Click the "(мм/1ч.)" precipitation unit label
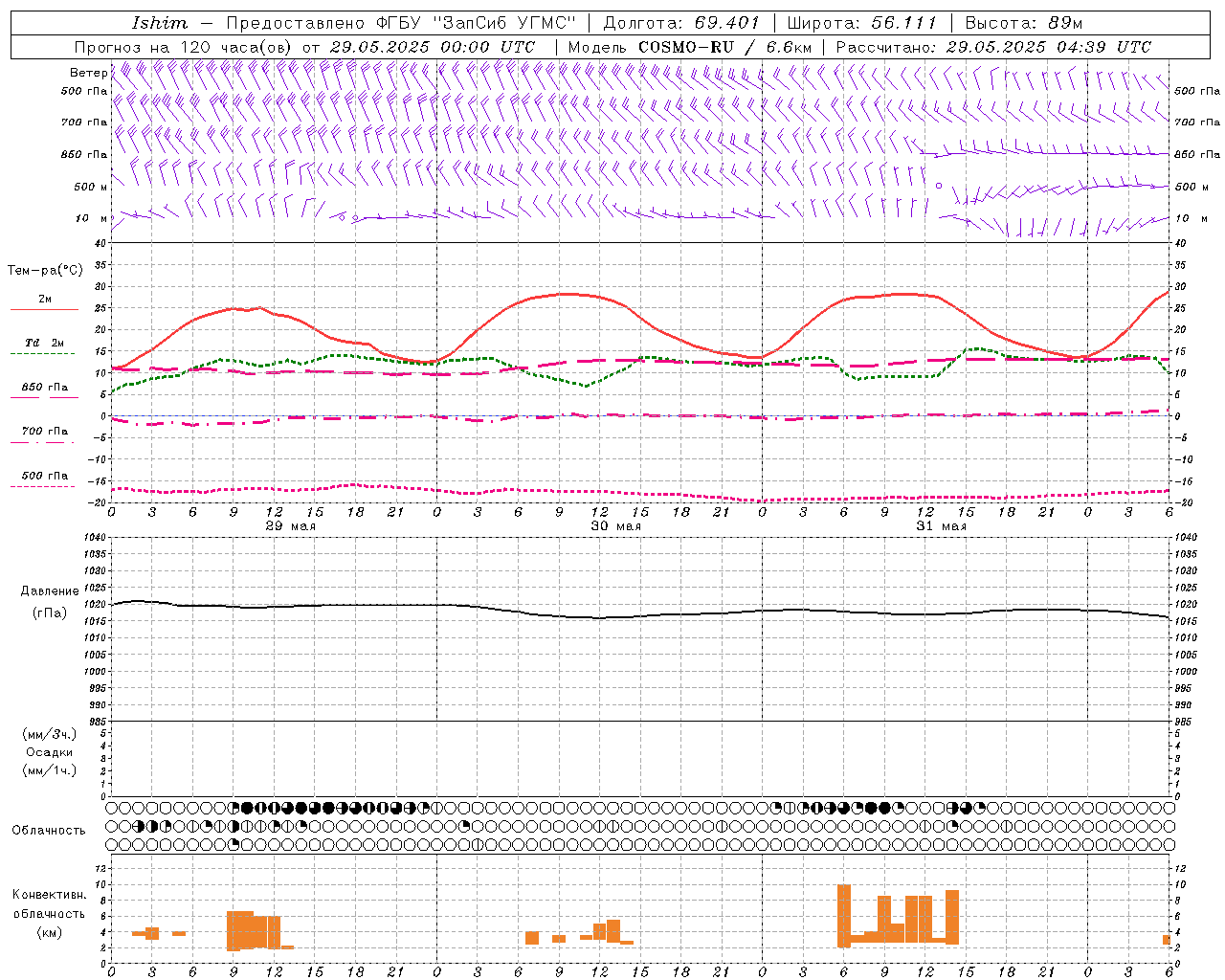The image size is (1225, 980). pyautogui.click(x=50, y=770)
